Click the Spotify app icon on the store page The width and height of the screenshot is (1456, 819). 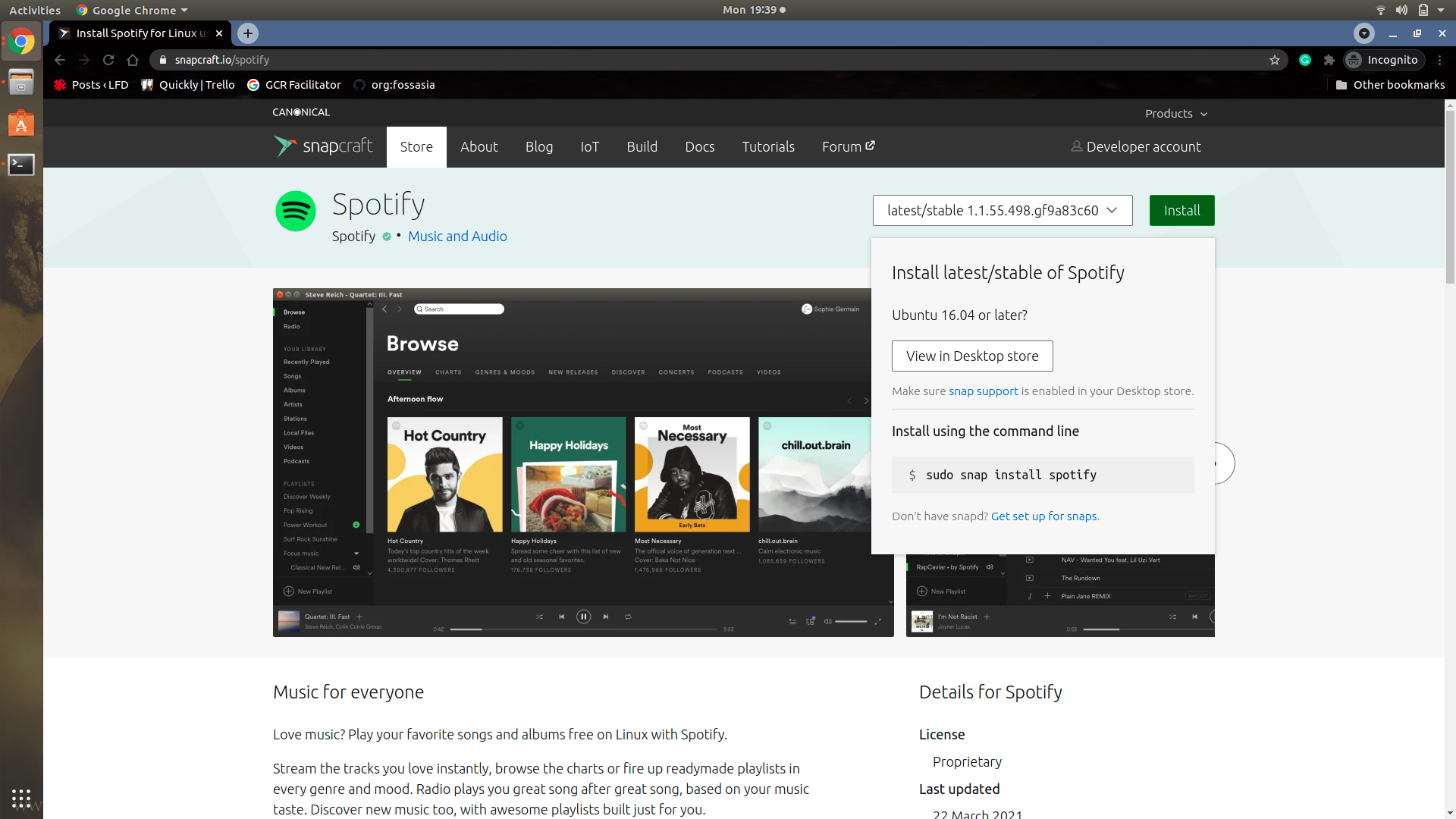click(295, 211)
